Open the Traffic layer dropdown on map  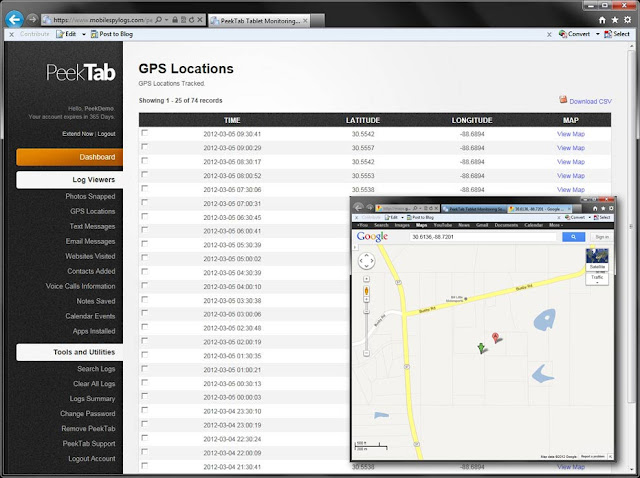click(597, 279)
